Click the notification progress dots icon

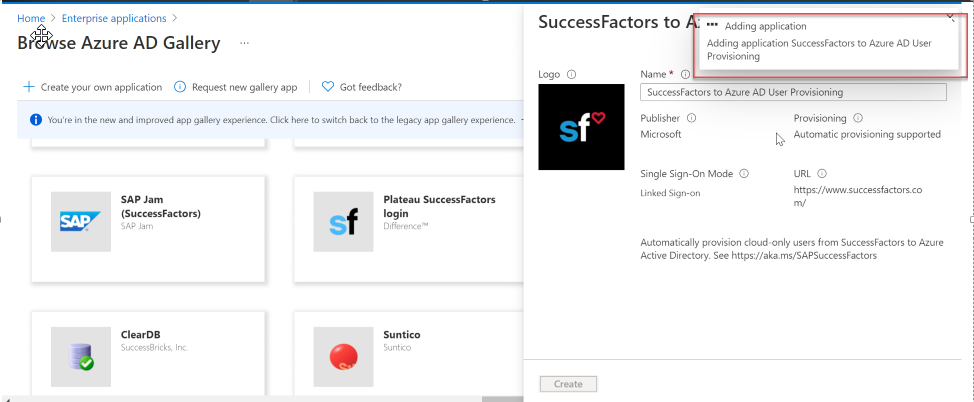pos(712,26)
